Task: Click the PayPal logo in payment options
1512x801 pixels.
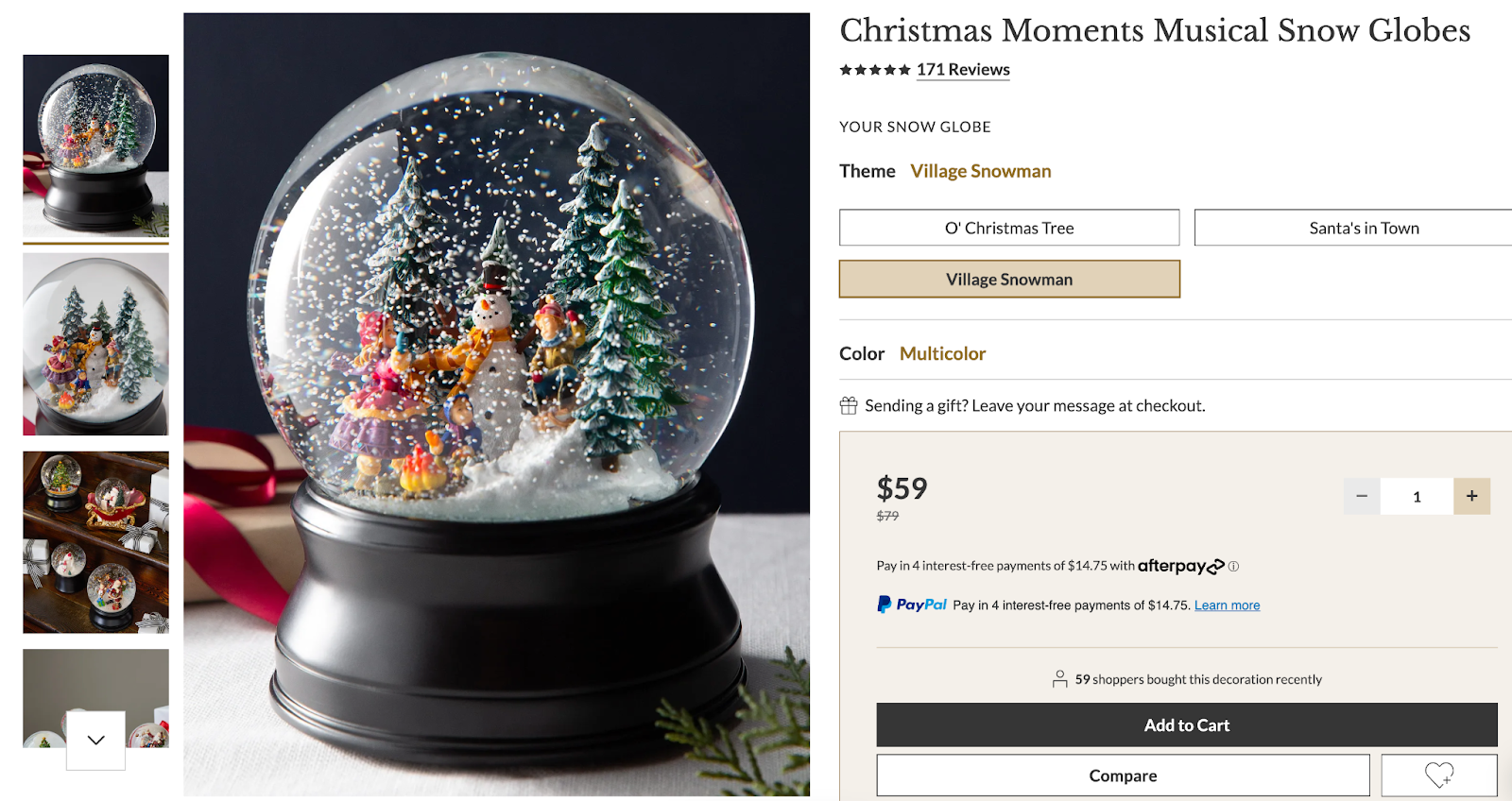Action: [x=910, y=604]
